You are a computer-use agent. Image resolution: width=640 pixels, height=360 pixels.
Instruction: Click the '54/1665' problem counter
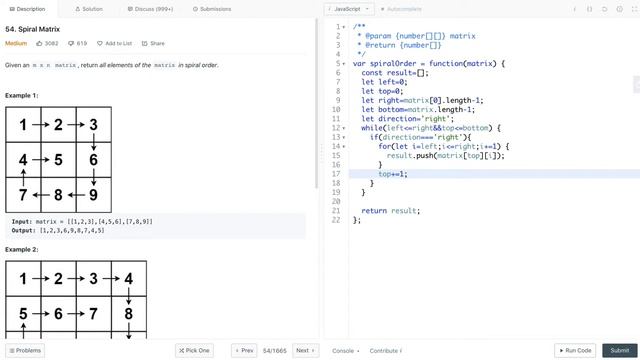point(275,351)
